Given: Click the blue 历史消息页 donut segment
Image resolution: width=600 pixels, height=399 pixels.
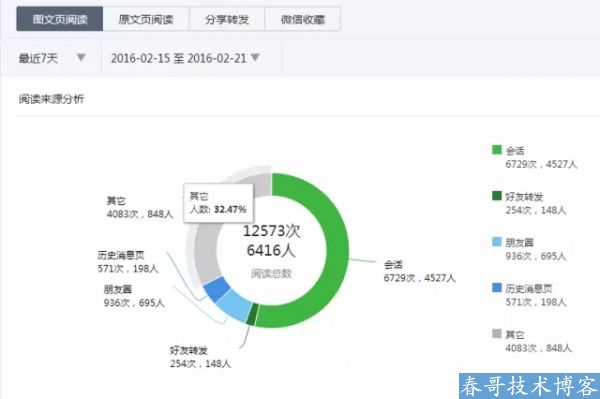Looking at the screenshot, I should 216,289.
